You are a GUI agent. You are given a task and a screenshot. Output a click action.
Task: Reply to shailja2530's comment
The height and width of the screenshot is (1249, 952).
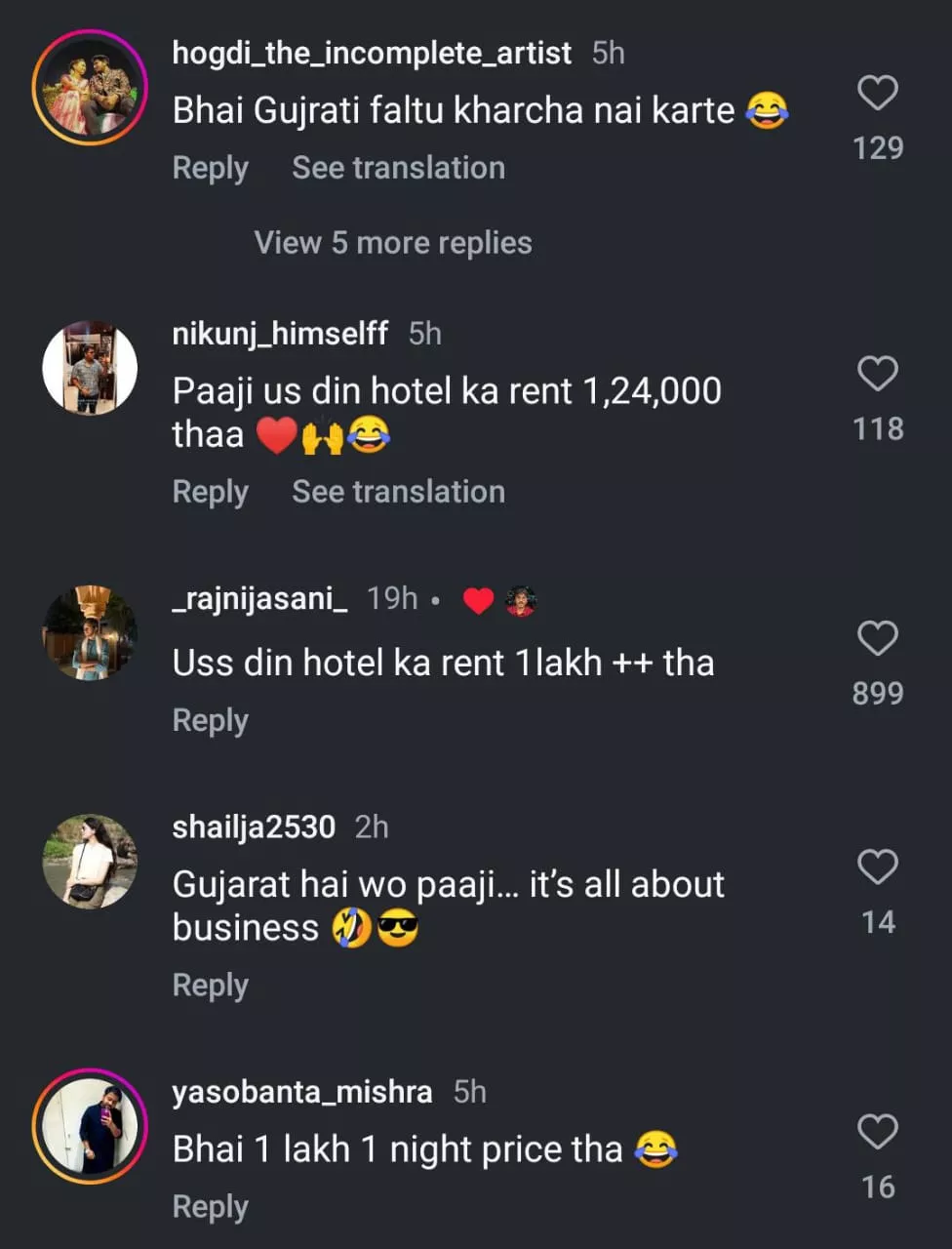point(210,986)
